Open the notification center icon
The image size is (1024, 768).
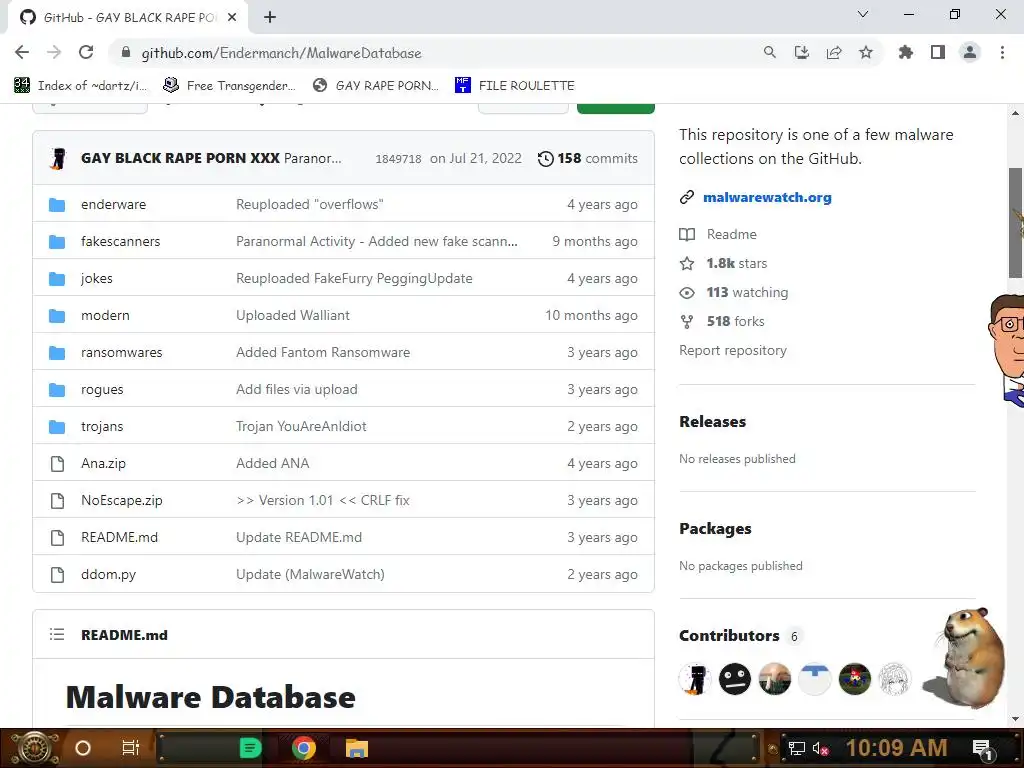[982, 749]
